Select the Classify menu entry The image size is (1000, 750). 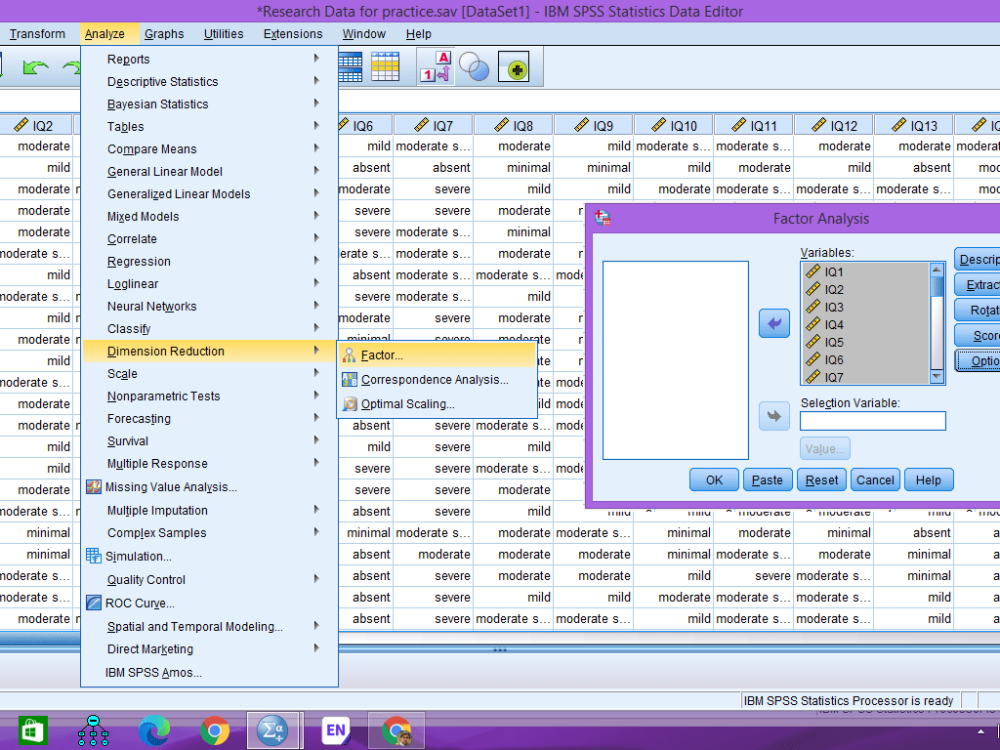tap(210, 328)
